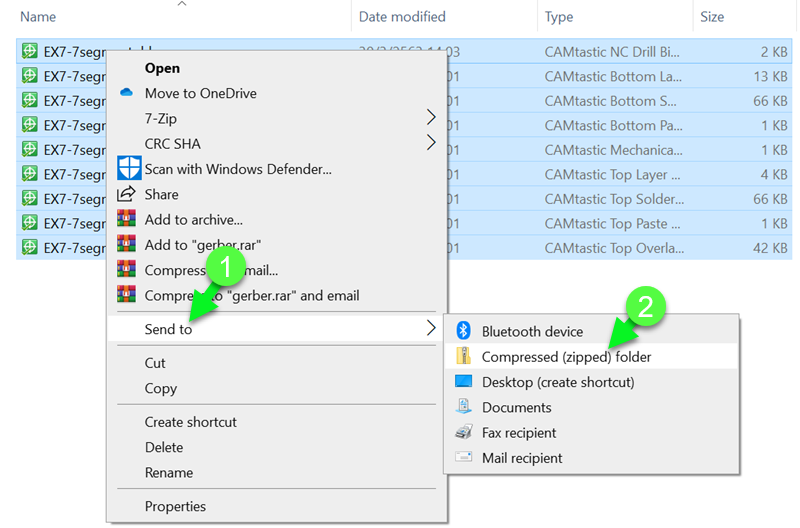Click the "CAMtastic Top Overla..." type cell
The height and width of the screenshot is (528, 800).
click(614, 248)
